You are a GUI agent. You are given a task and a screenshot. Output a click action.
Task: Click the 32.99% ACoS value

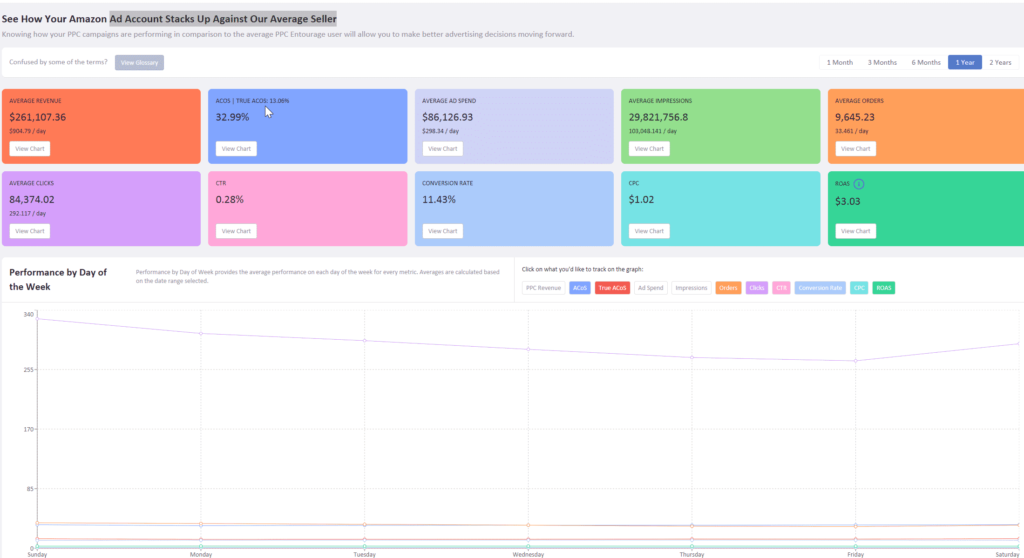coord(232,118)
